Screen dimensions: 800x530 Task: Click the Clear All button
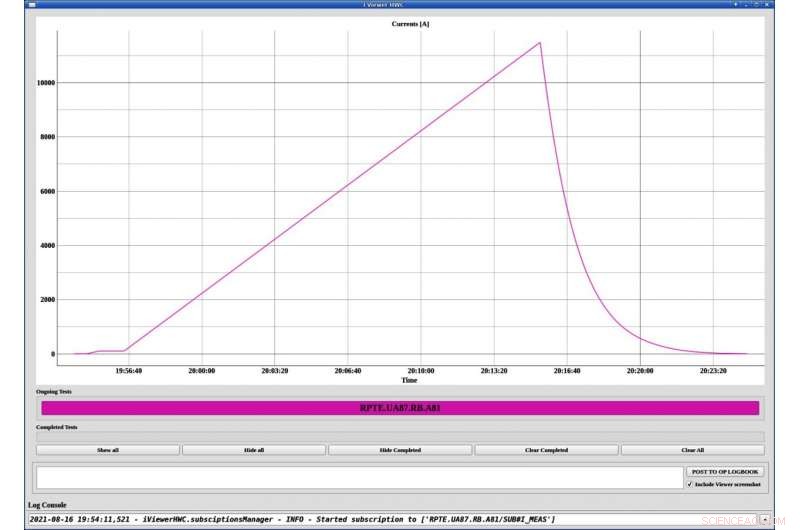point(692,450)
